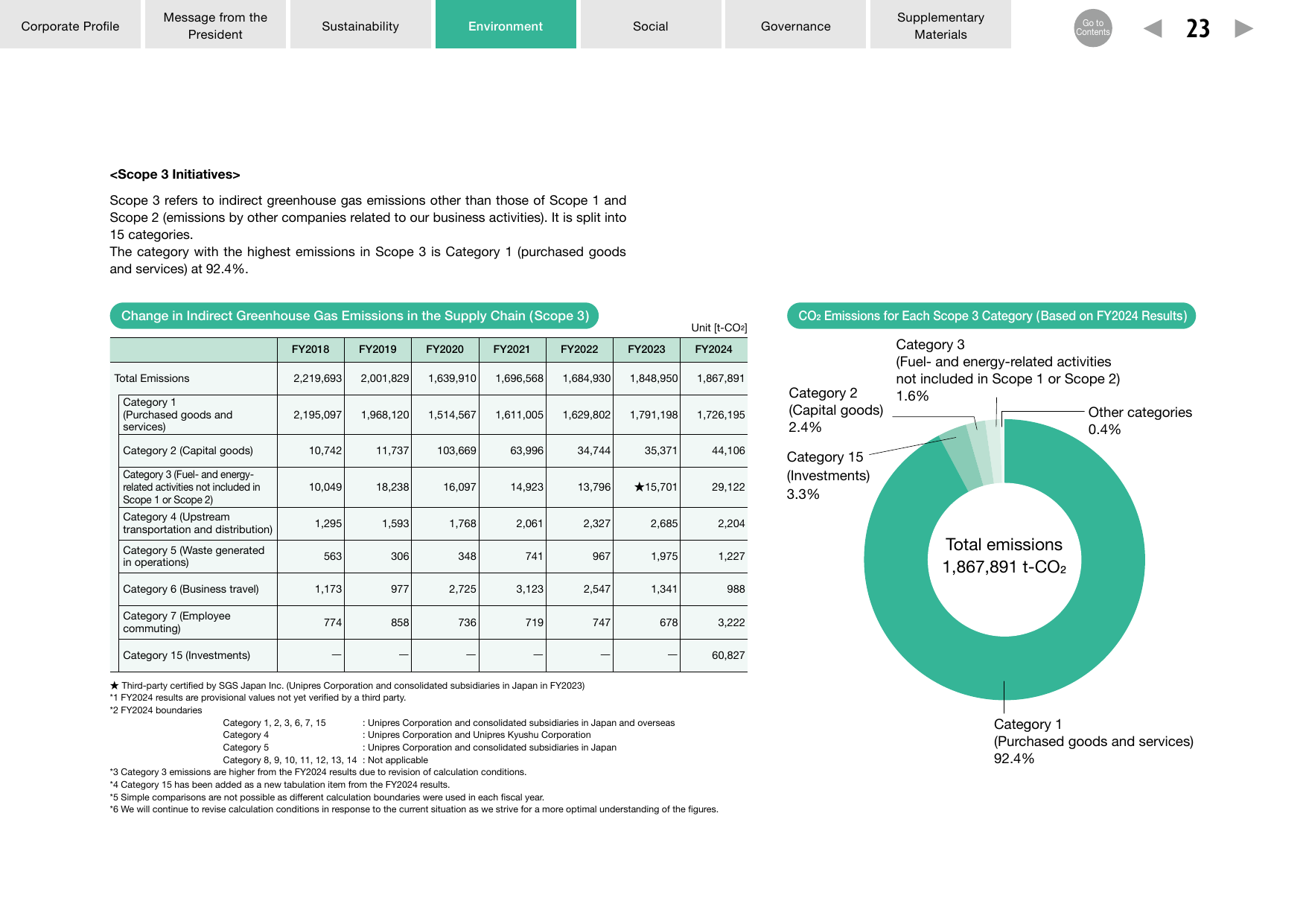The width and height of the screenshot is (1306, 924).
Task: Click Category 6 (Business travel) row label
Action: pos(191,589)
